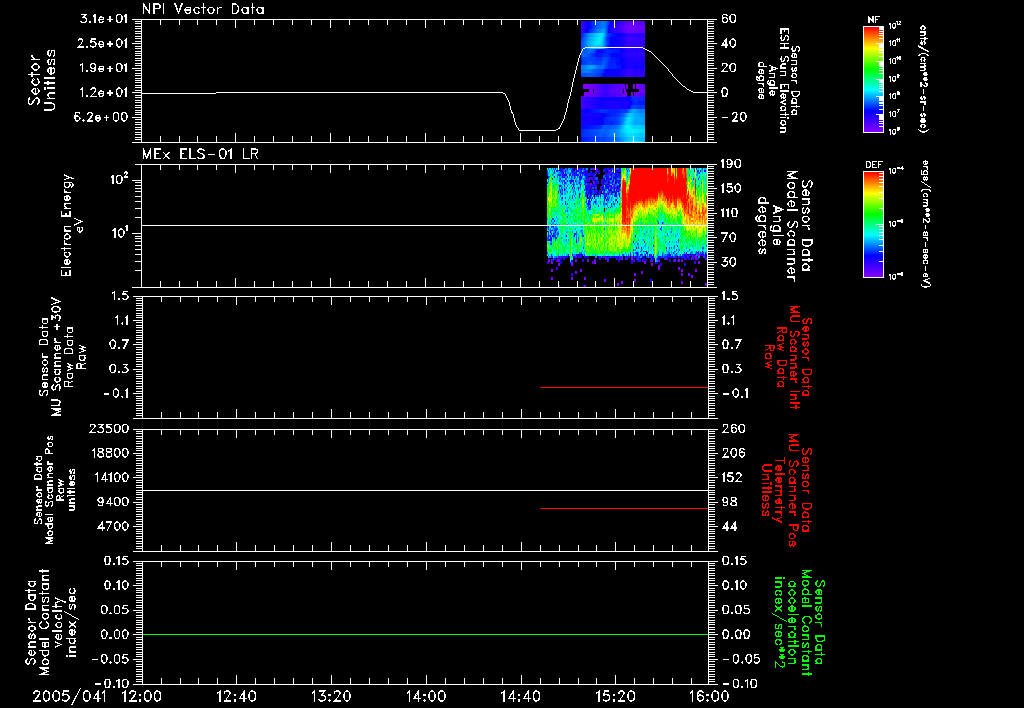Screen dimensions: 1024x708
Task: Click the '9400' scanner position tick value
Action: (x=113, y=502)
